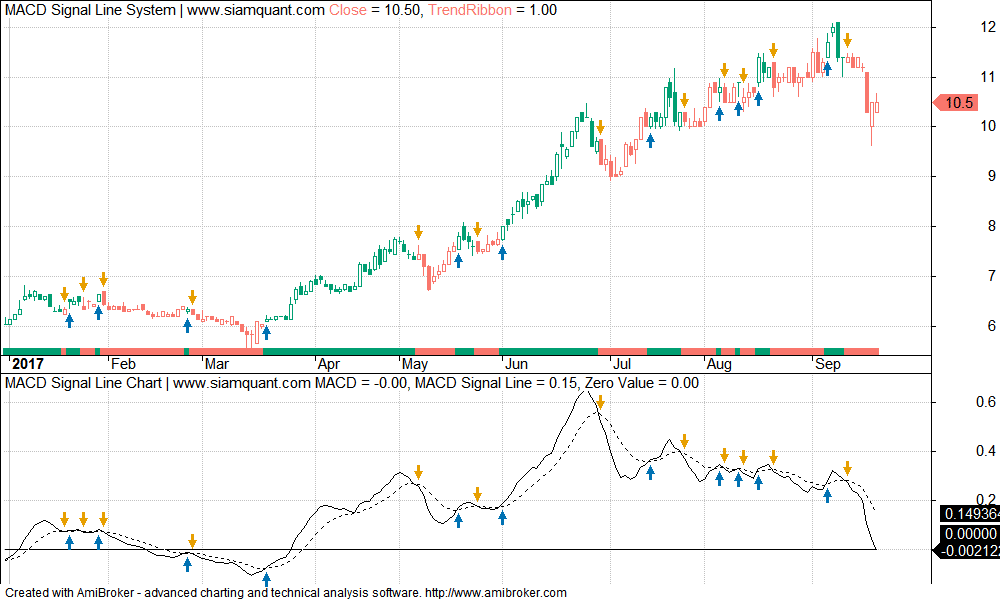Click the MACD Signal Line Chart title
The height and width of the screenshot is (600, 1000).
(84, 383)
